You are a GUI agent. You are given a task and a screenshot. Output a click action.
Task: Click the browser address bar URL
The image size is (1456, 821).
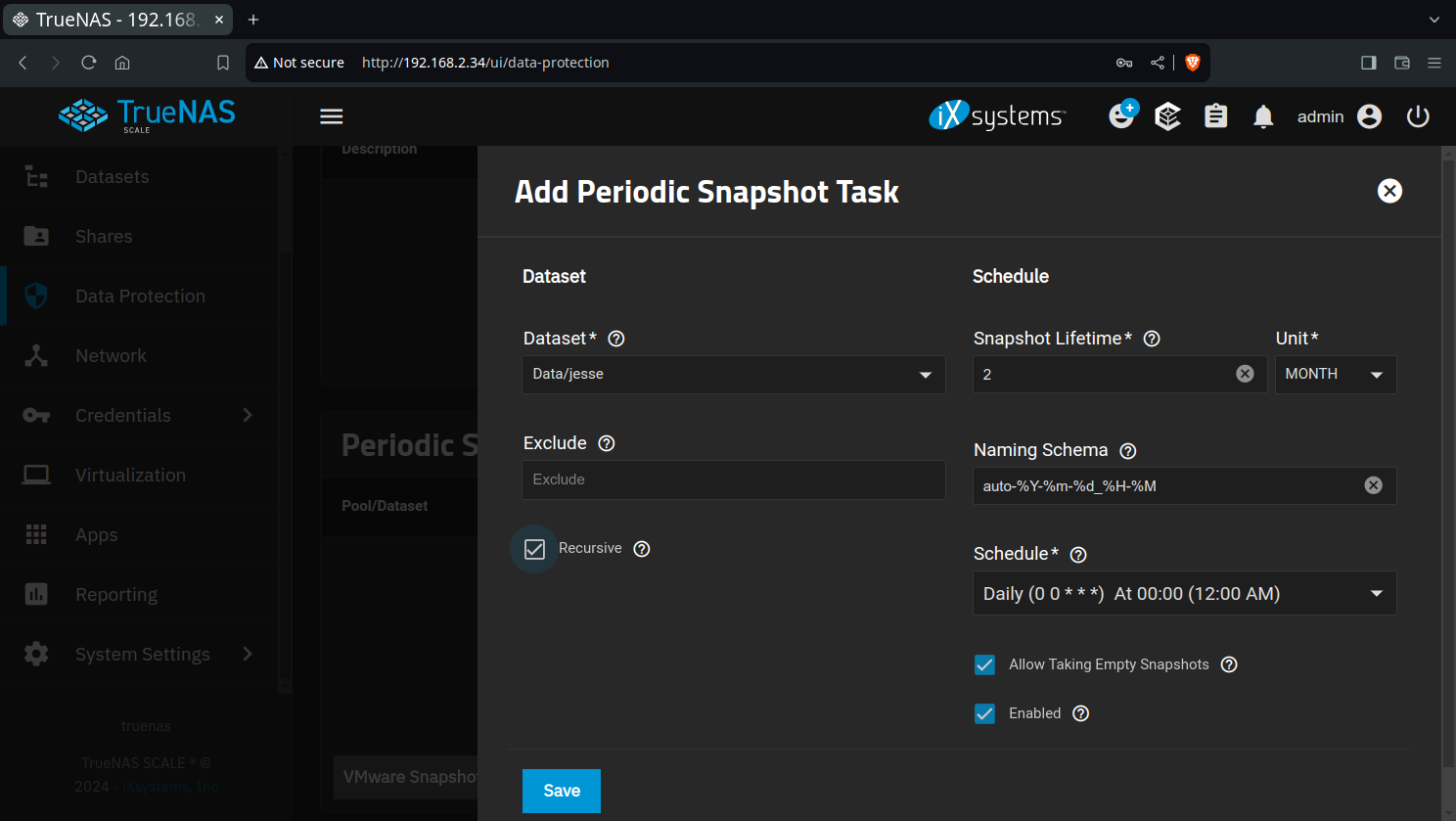[x=485, y=63]
